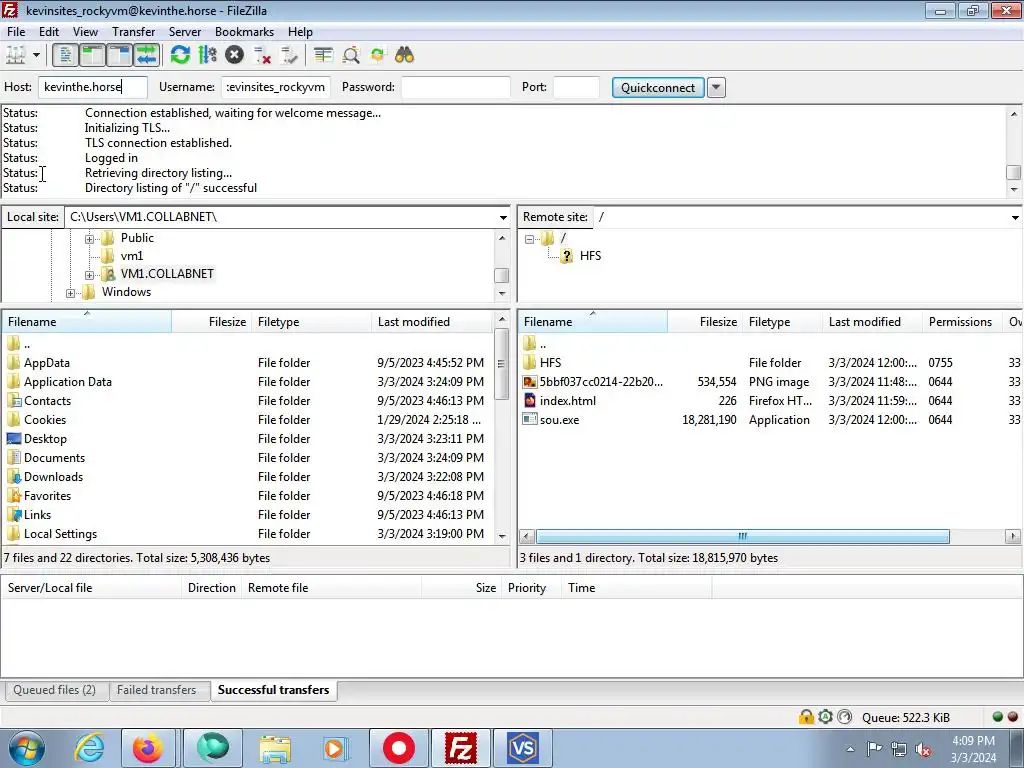
Task: Click the message log scrollbar thumb
Action: click(1014, 172)
